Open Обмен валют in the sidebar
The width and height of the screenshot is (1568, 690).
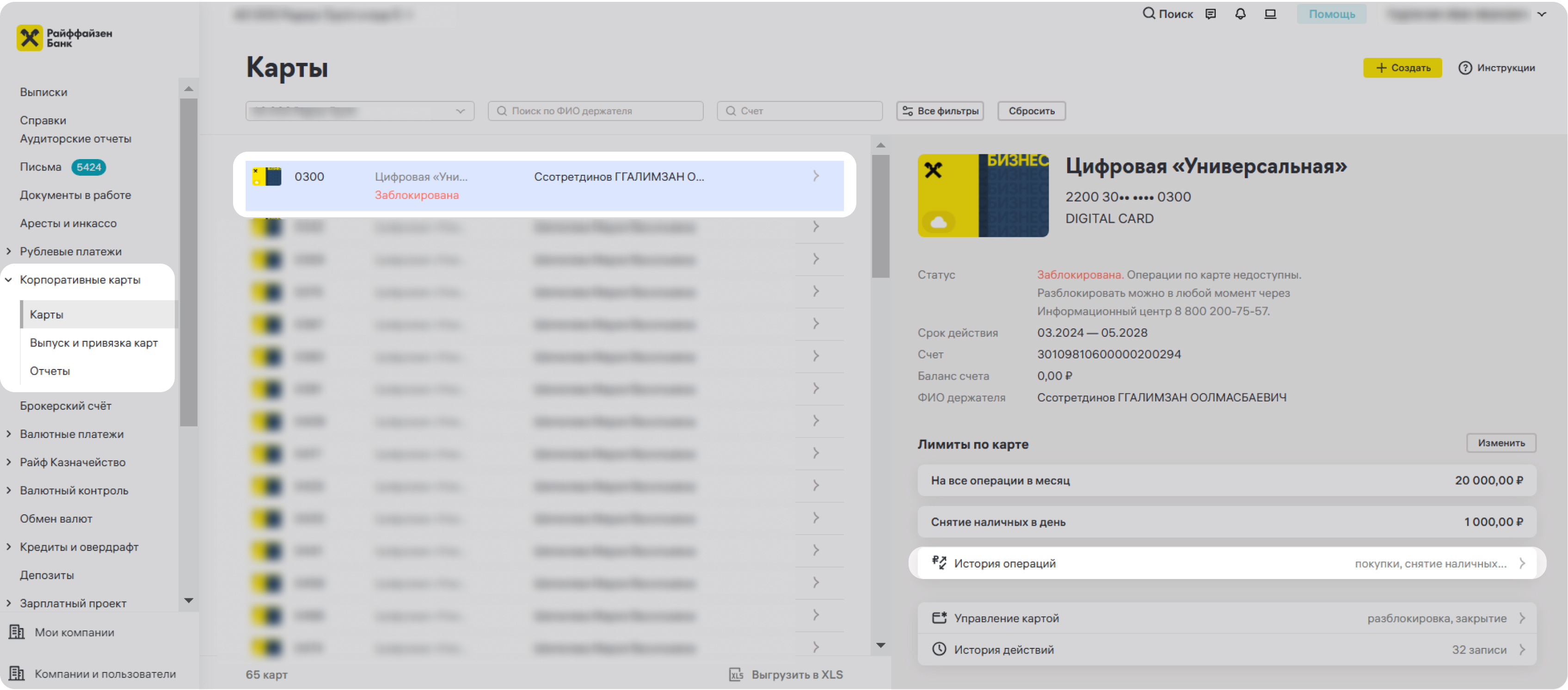tap(56, 518)
